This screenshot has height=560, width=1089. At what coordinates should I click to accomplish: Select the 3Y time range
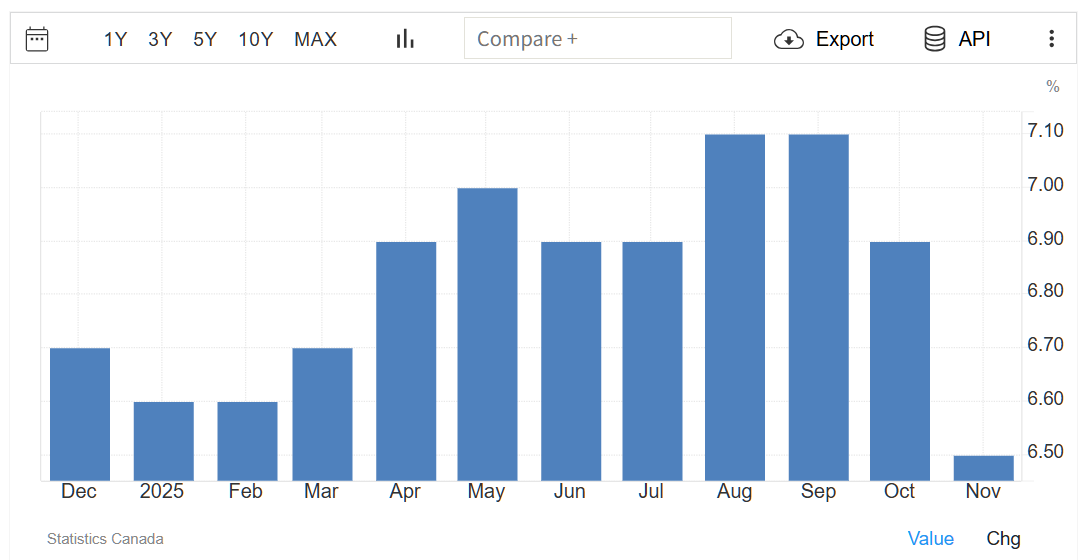click(160, 39)
